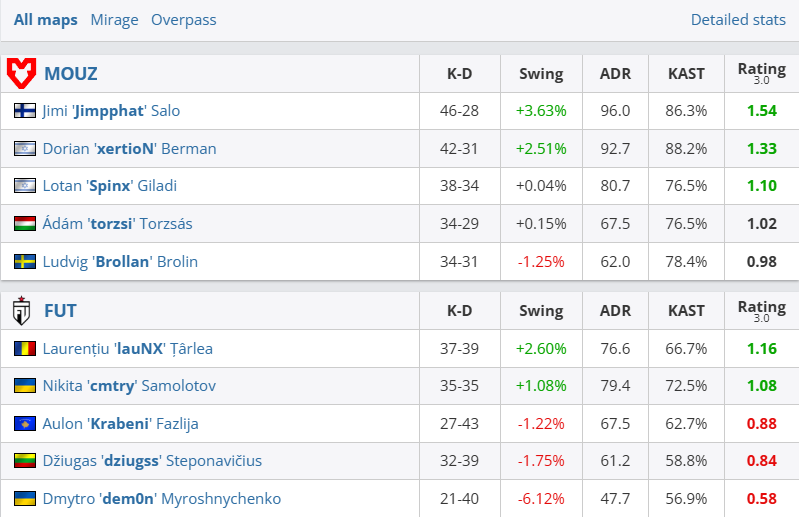Image resolution: width=799 pixels, height=517 pixels.
Task: Open the FUT team name link
Action: click(60, 311)
